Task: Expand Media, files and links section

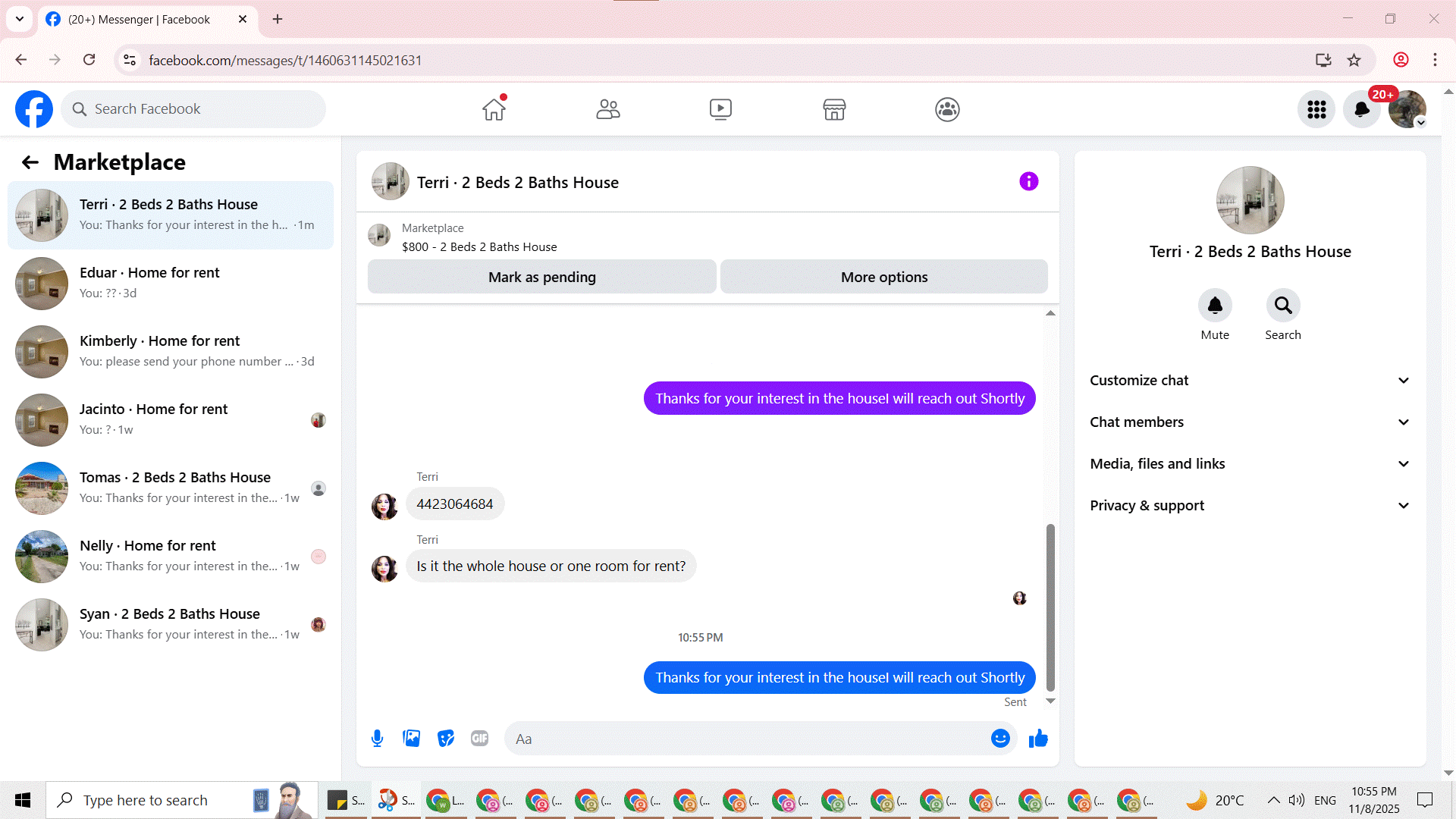Action: [x=1250, y=464]
